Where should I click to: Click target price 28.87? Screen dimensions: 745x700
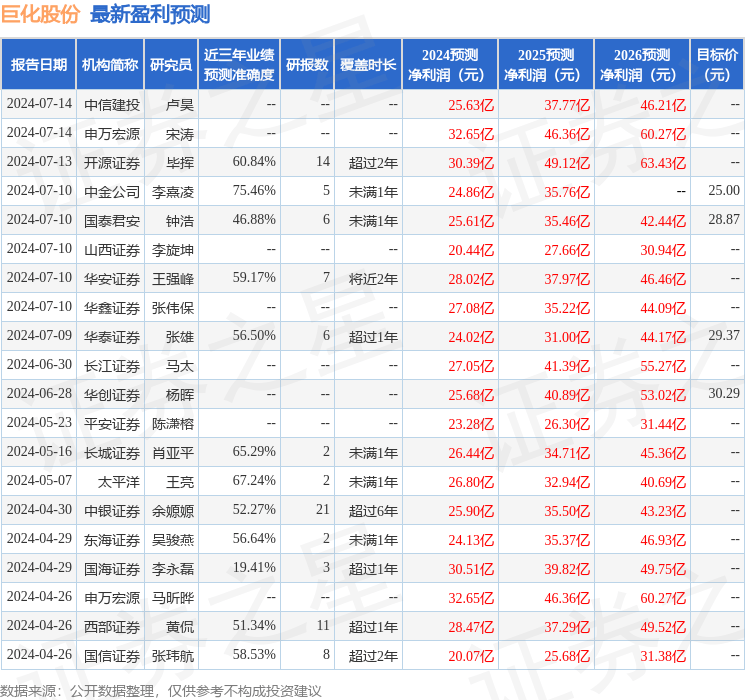pos(724,220)
